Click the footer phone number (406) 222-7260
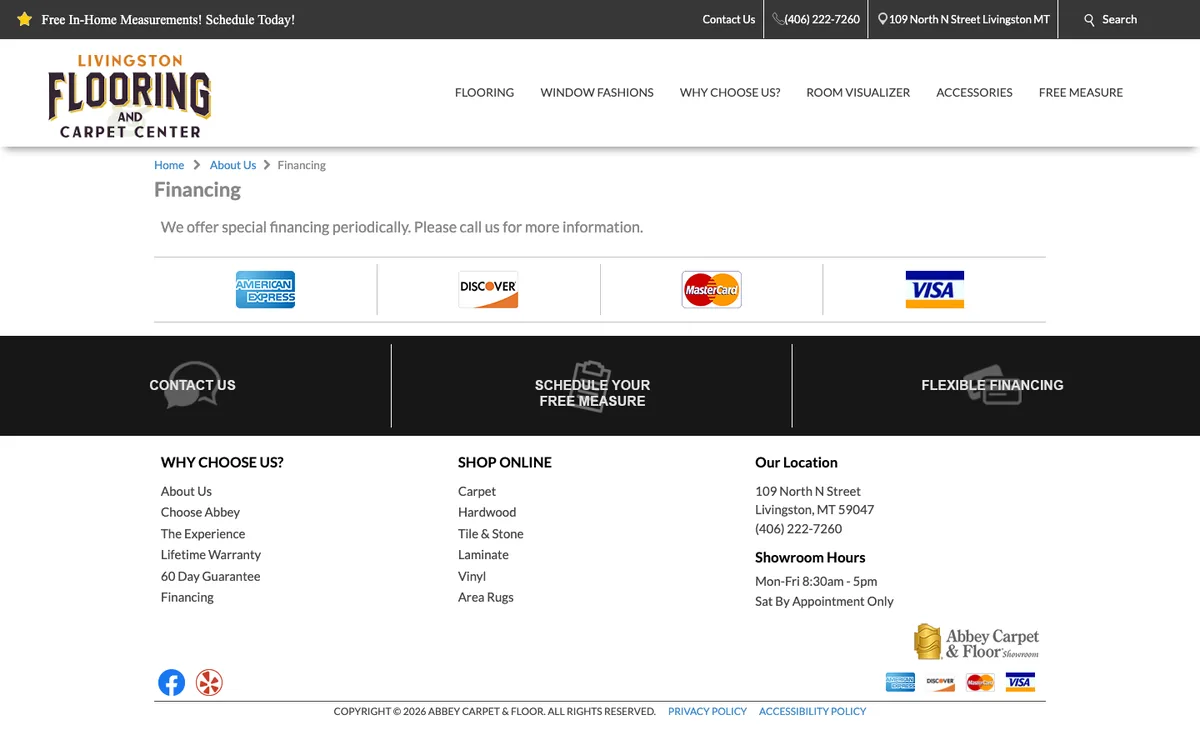This screenshot has width=1200, height=750. coord(798,529)
